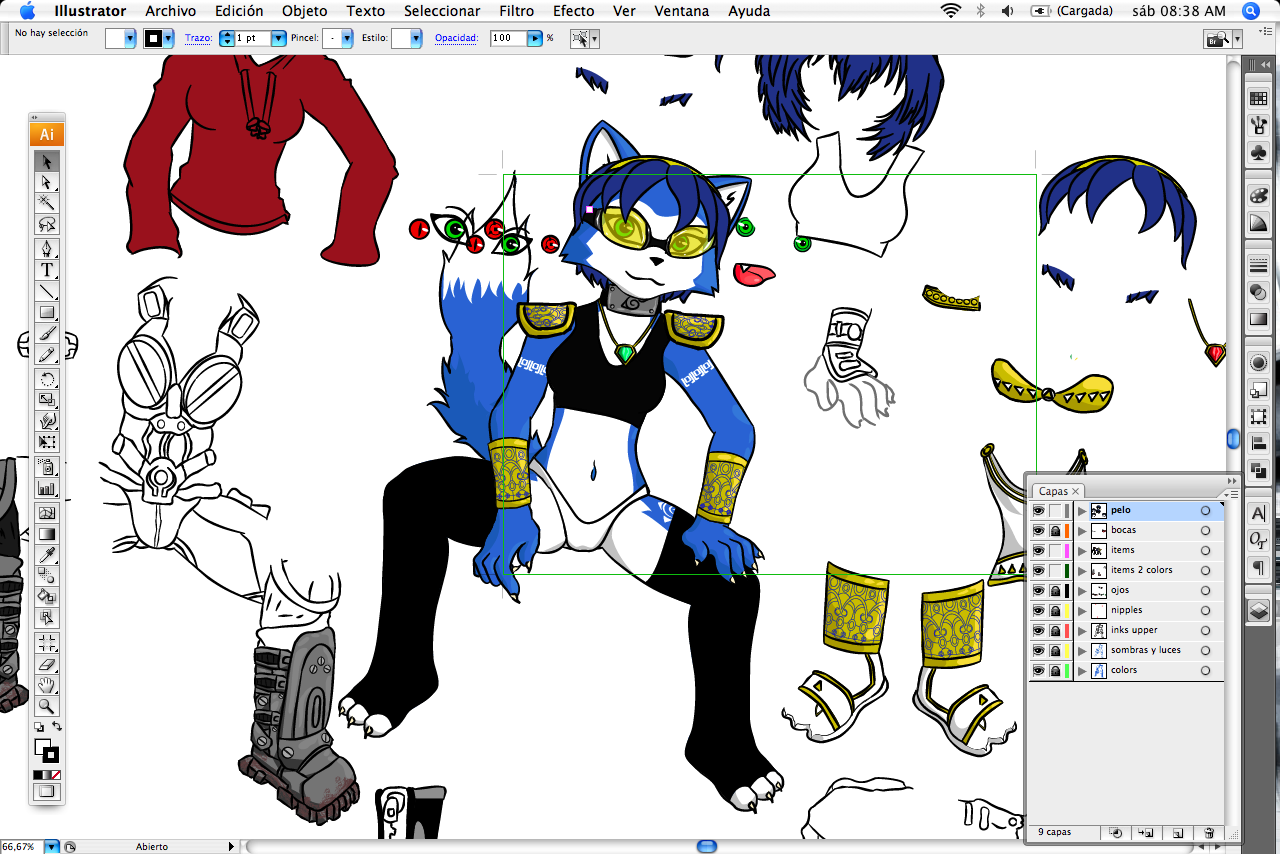Select the Zoom magnifier tool
This screenshot has height=854, width=1280.
point(47,706)
